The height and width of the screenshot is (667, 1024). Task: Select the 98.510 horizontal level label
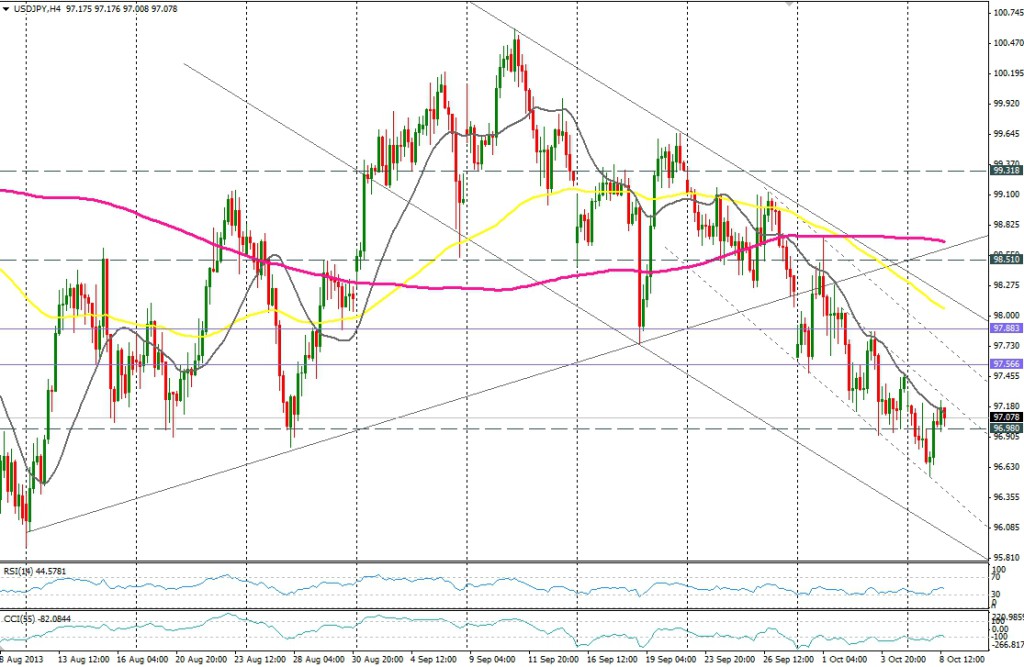[1004, 259]
